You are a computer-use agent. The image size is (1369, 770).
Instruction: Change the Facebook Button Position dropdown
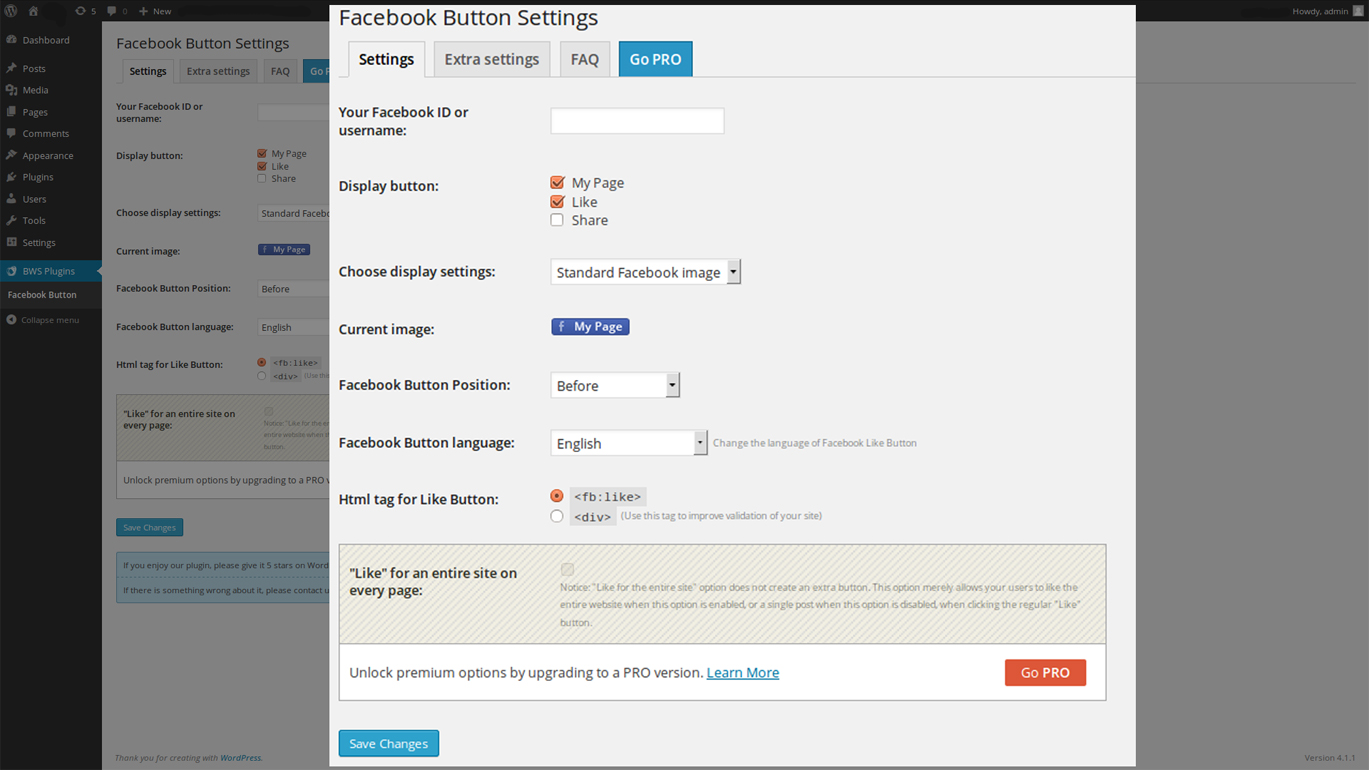[x=614, y=384]
